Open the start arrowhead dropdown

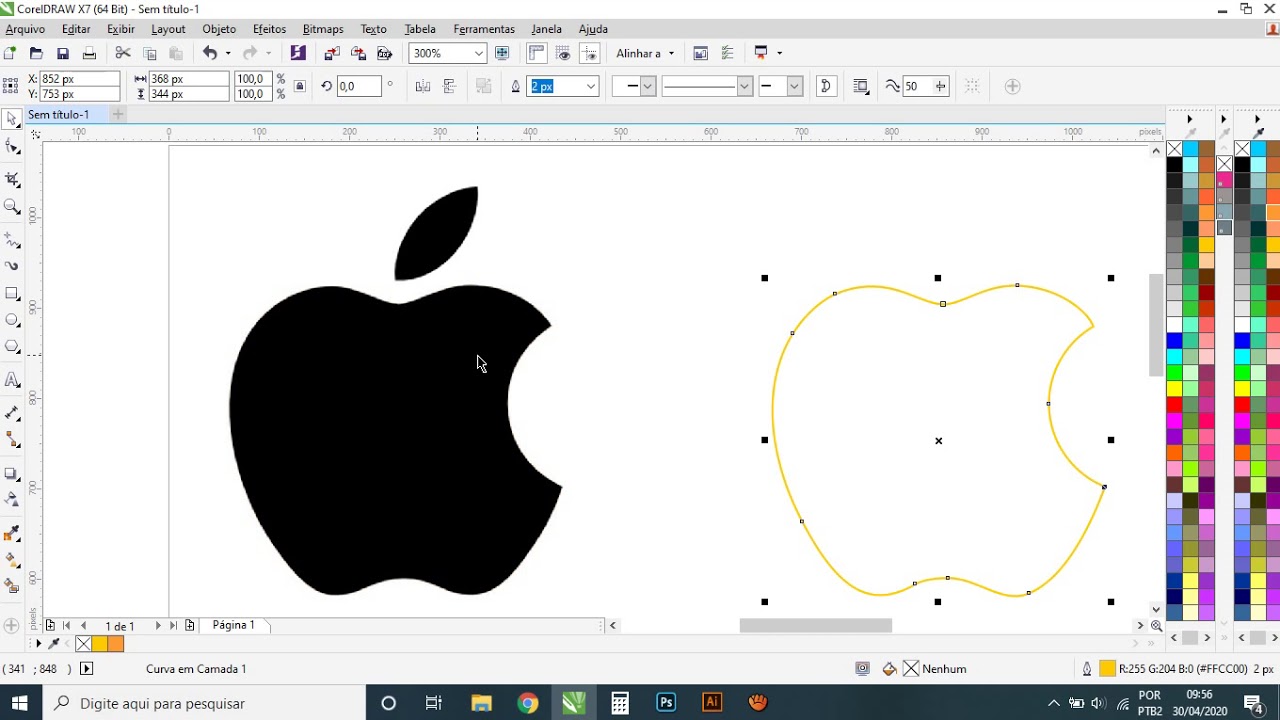tap(647, 86)
